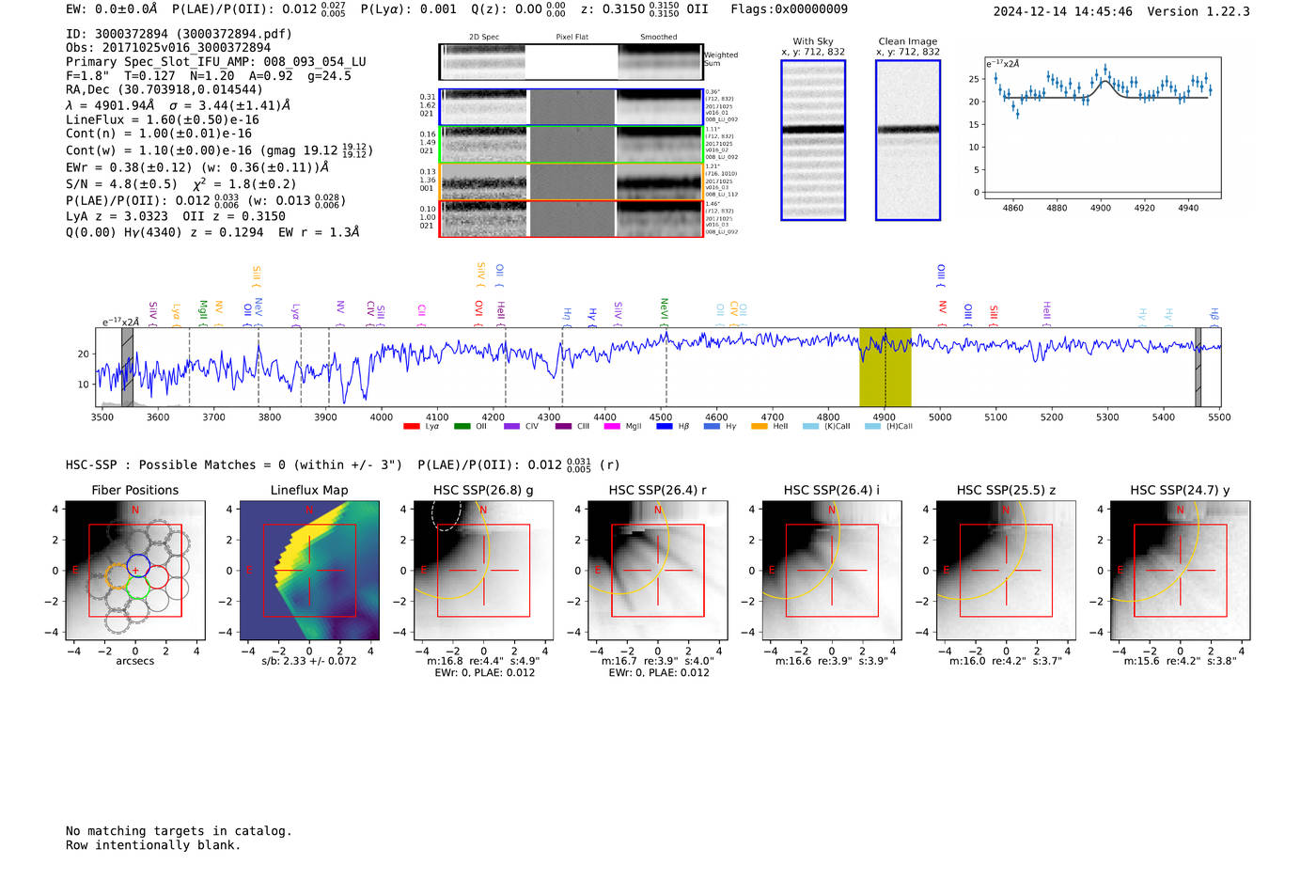Open the HSC SSP(26.4) i image
Image resolution: width=1316 pixels, height=896 pixels.
click(832, 571)
